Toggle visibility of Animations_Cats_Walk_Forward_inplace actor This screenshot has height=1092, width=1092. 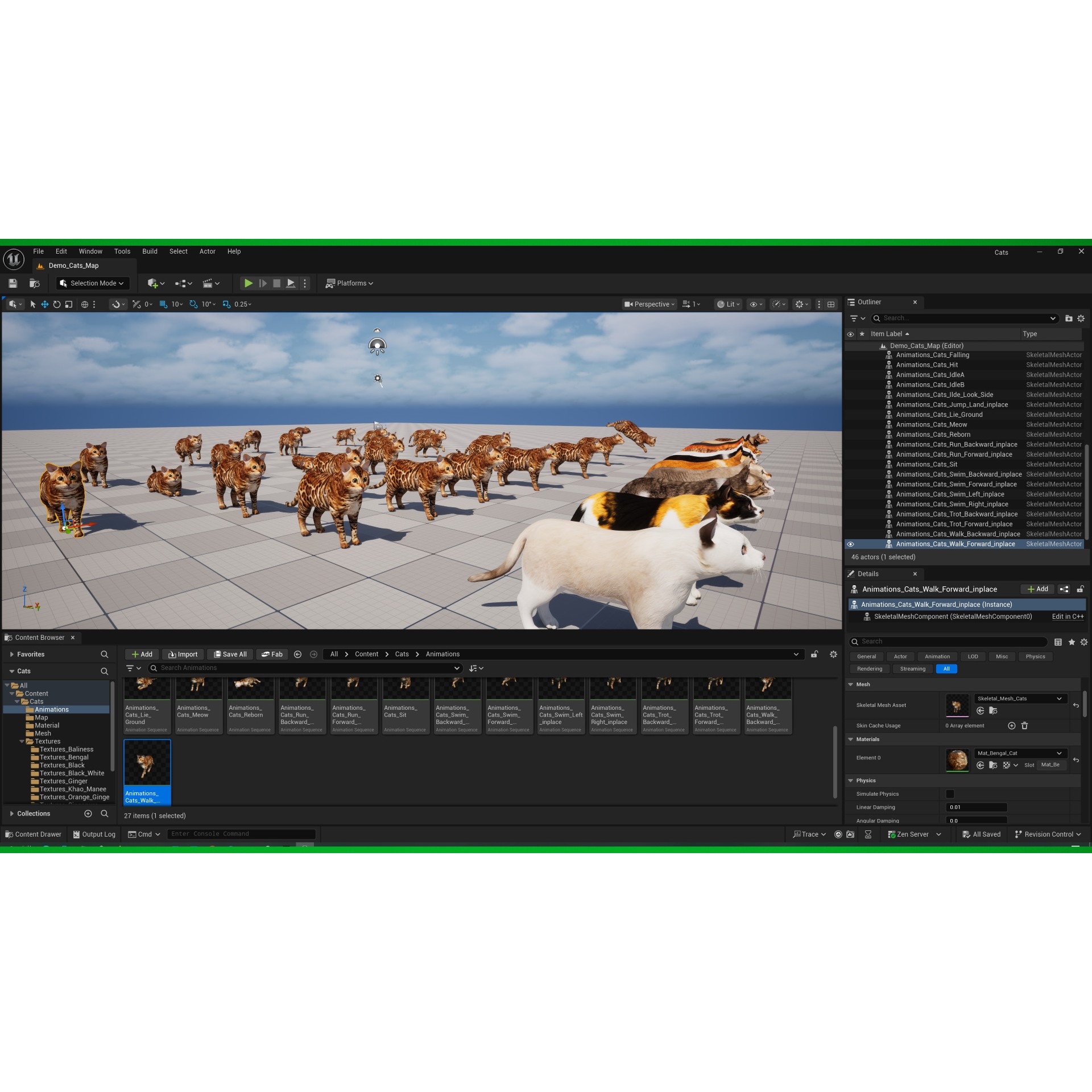point(850,544)
